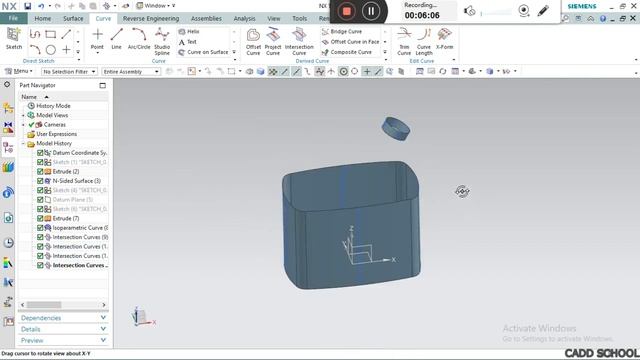Pause the screen recording
Image resolution: width=640 pixels, height=360 pixels.
(x=371, y=11)
